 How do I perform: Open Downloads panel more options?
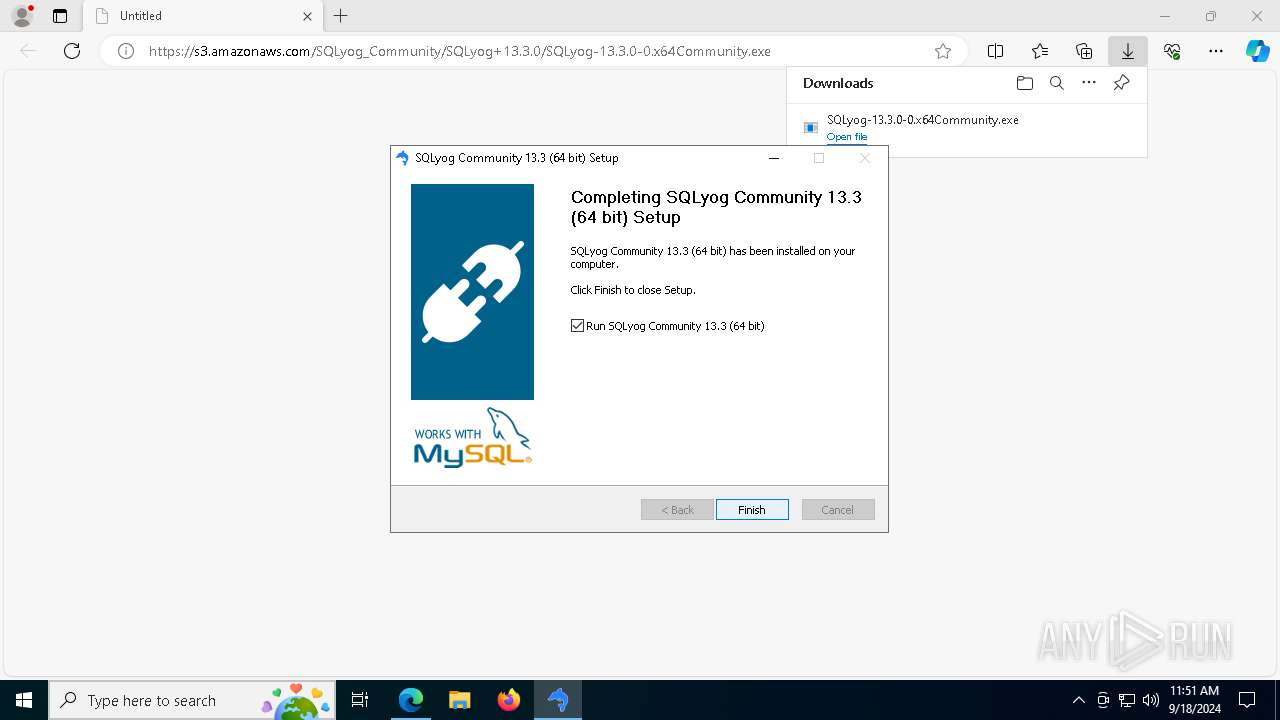click(1089, 83)
